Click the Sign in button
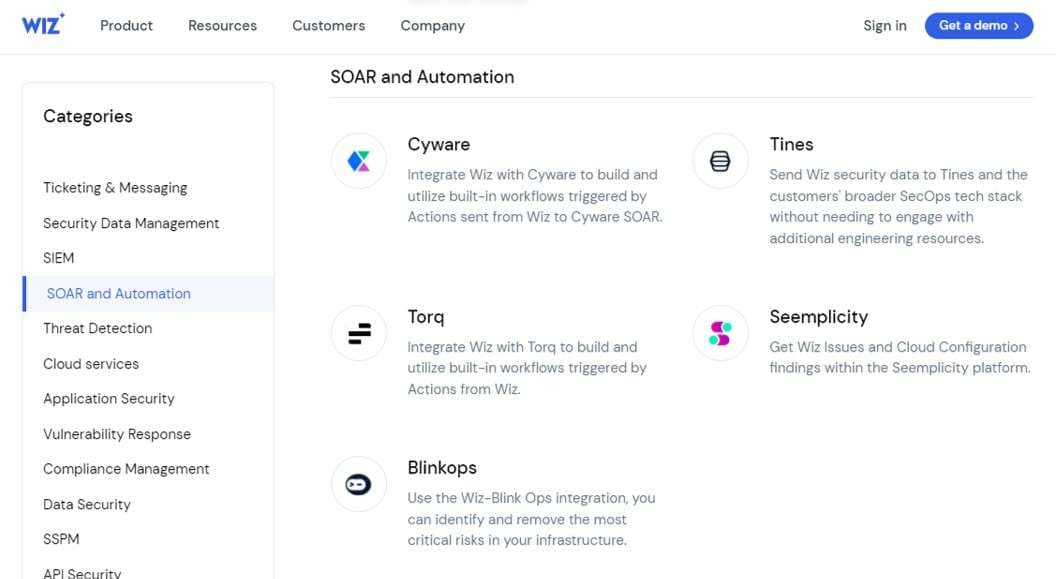This screenshot has width=1056, height=579. 884,26
